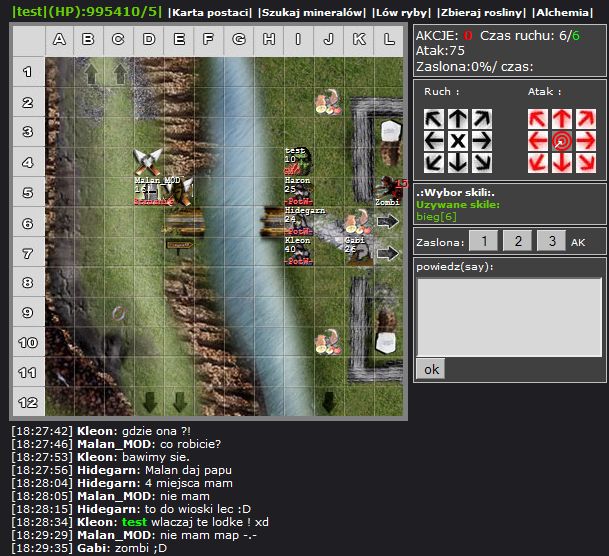Select Zaslona level 3
The image size is (609, 556).
551,241
